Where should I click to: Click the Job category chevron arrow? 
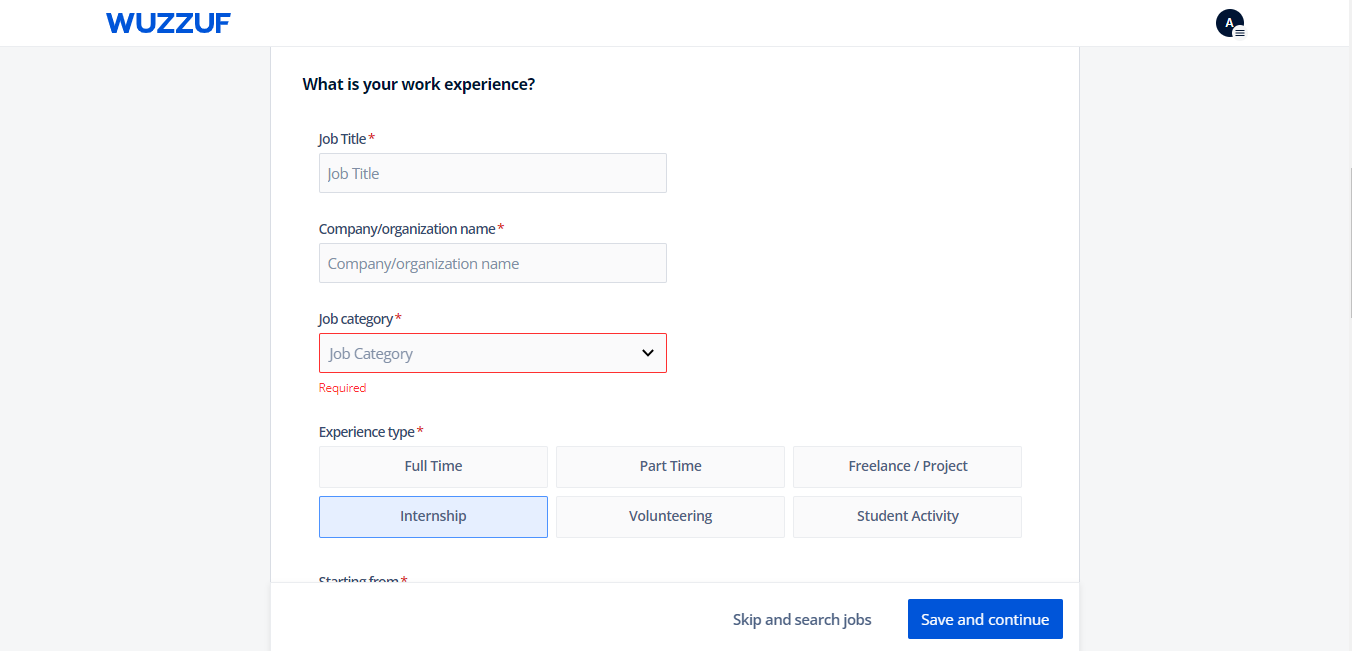pos(647,353)
